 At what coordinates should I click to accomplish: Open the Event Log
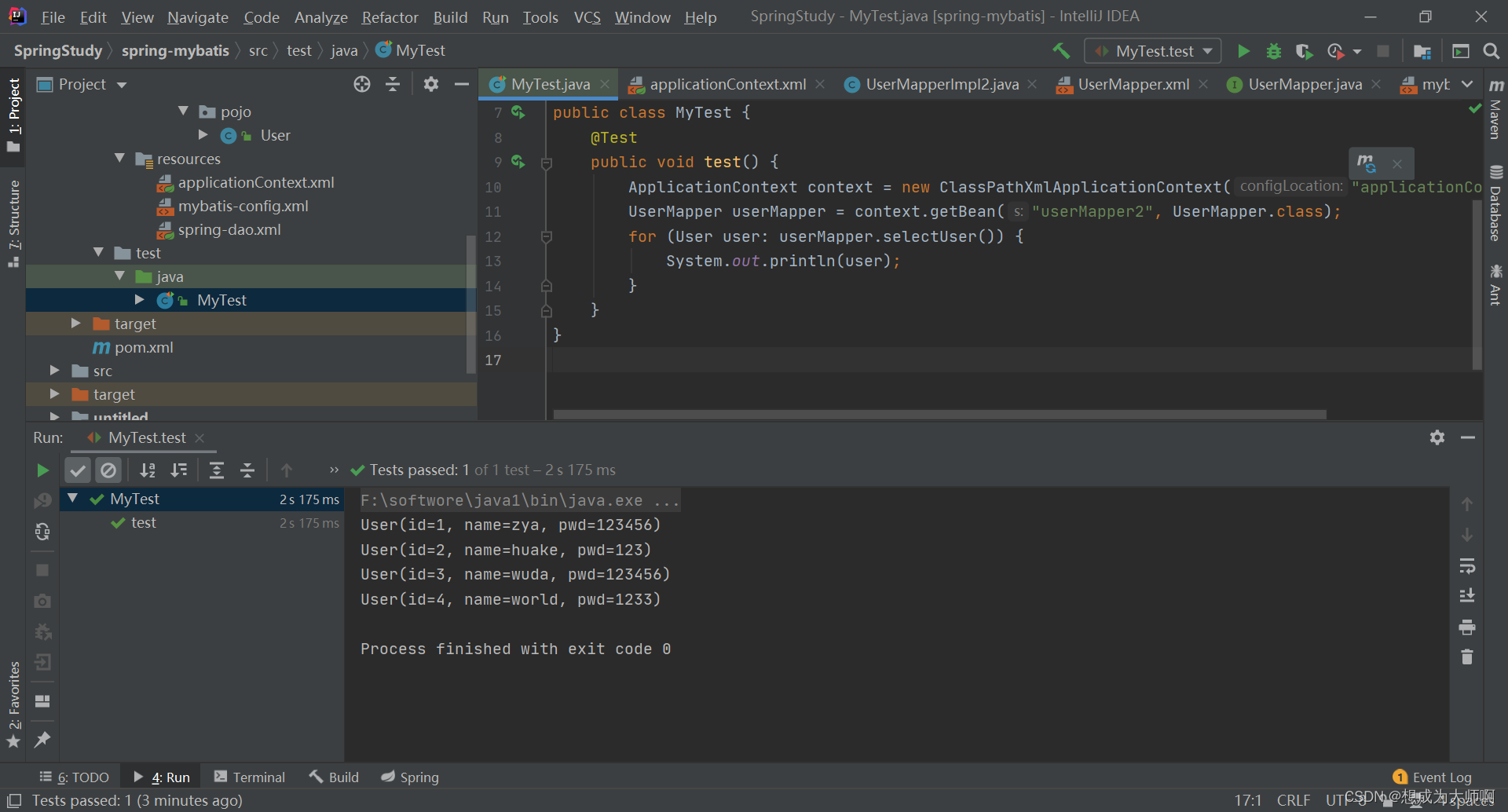(x=1433, y=777)
